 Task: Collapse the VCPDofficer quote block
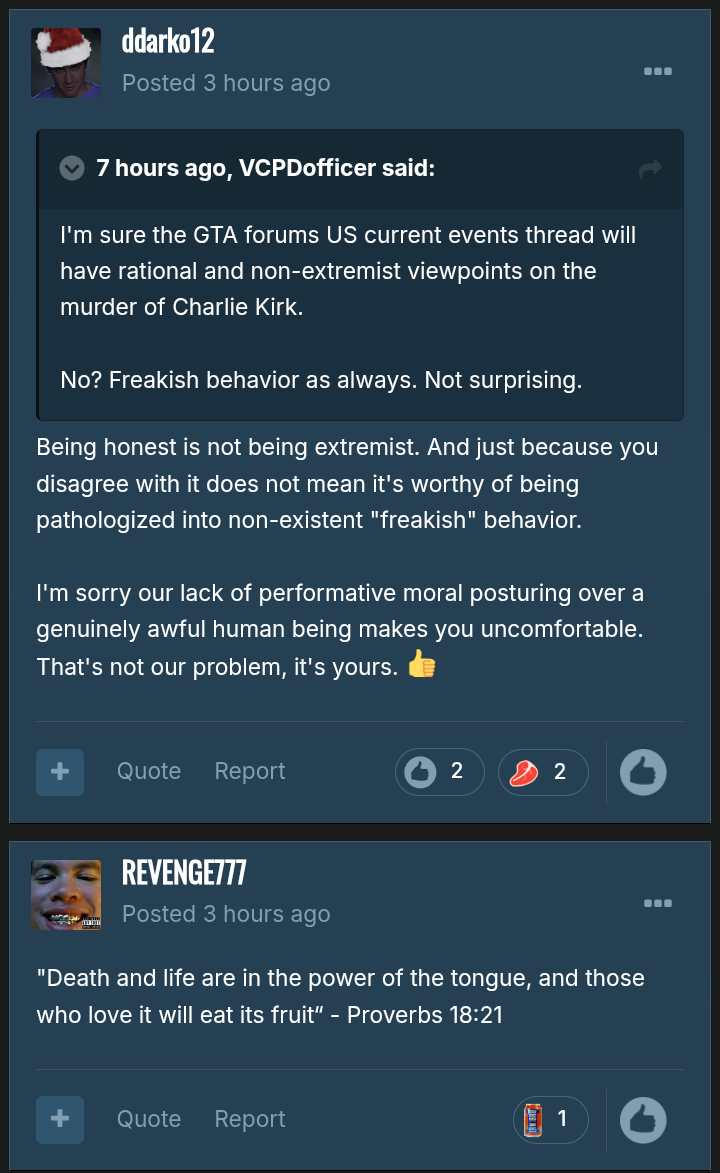pyautogui.click(x=72, y=168)
